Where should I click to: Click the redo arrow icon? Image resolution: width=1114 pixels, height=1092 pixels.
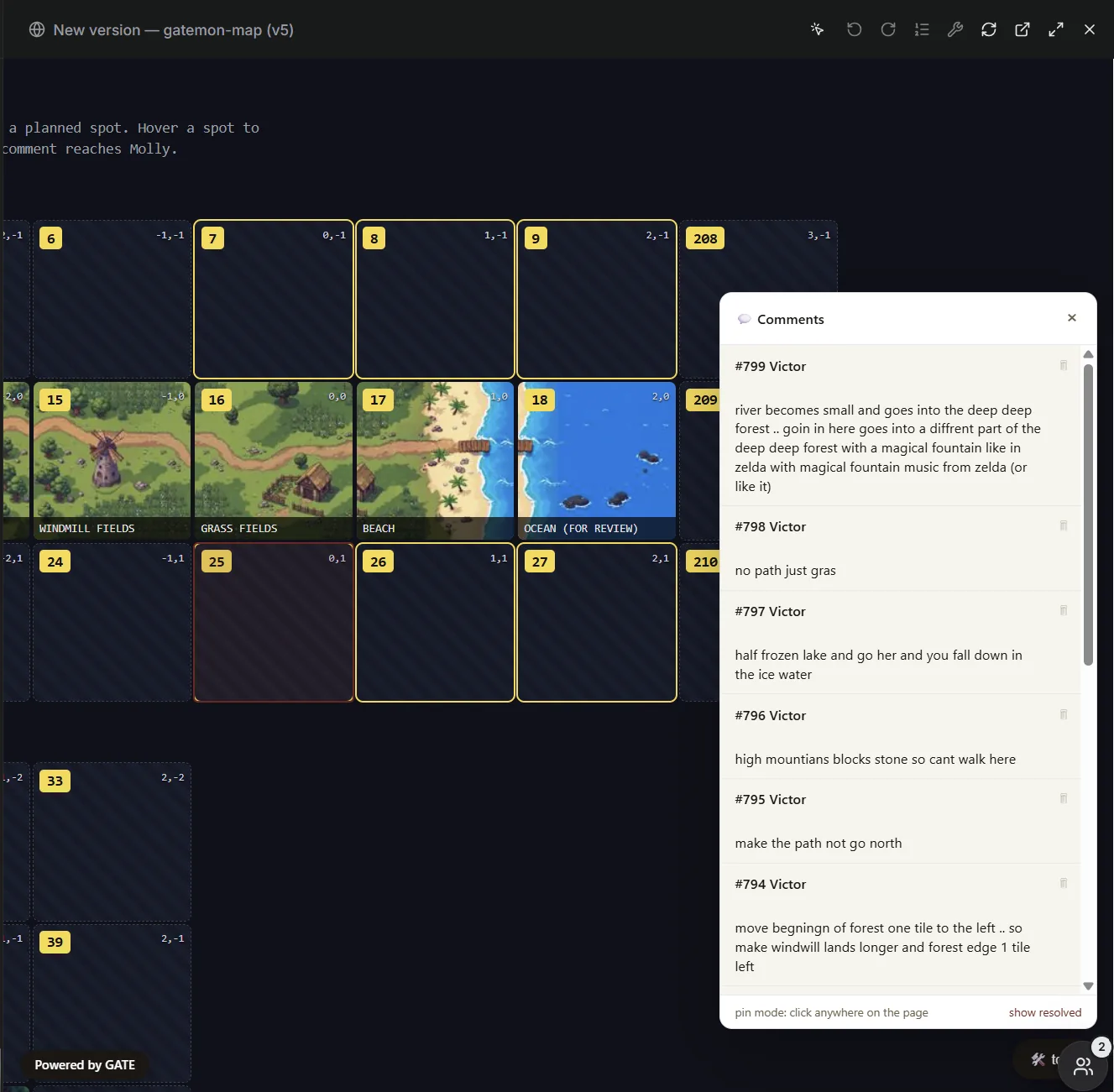coord(888,29)
